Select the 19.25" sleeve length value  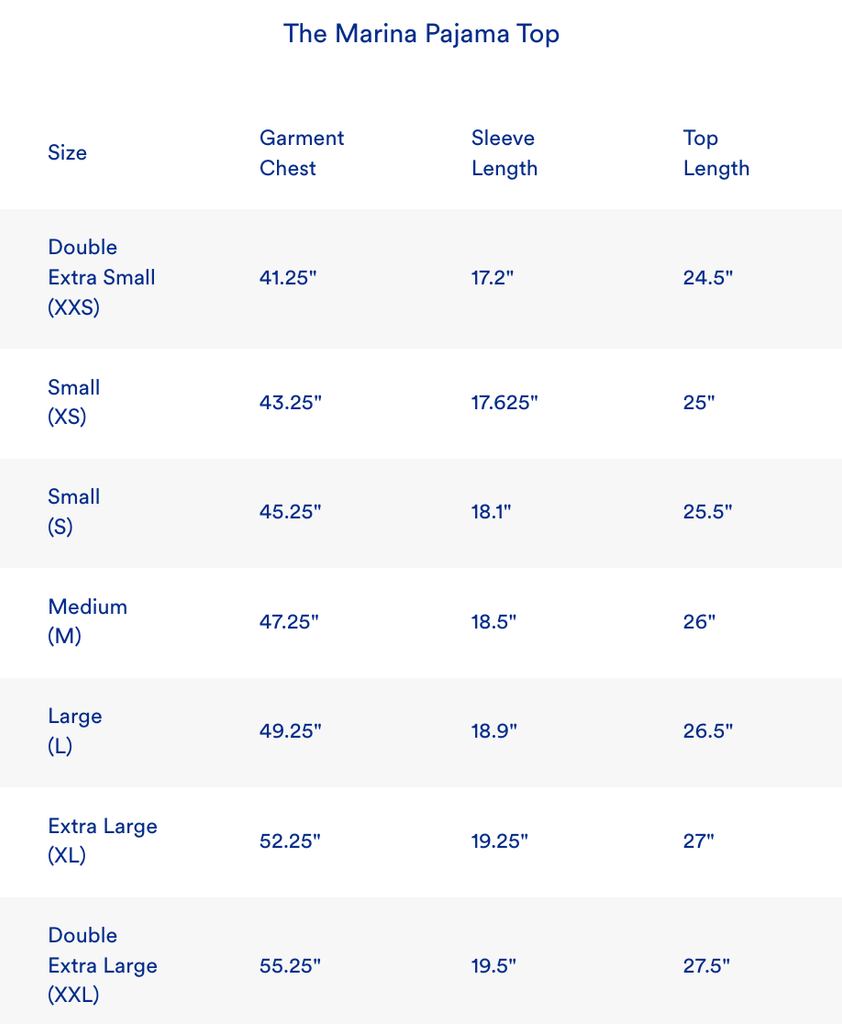[500, 841]
